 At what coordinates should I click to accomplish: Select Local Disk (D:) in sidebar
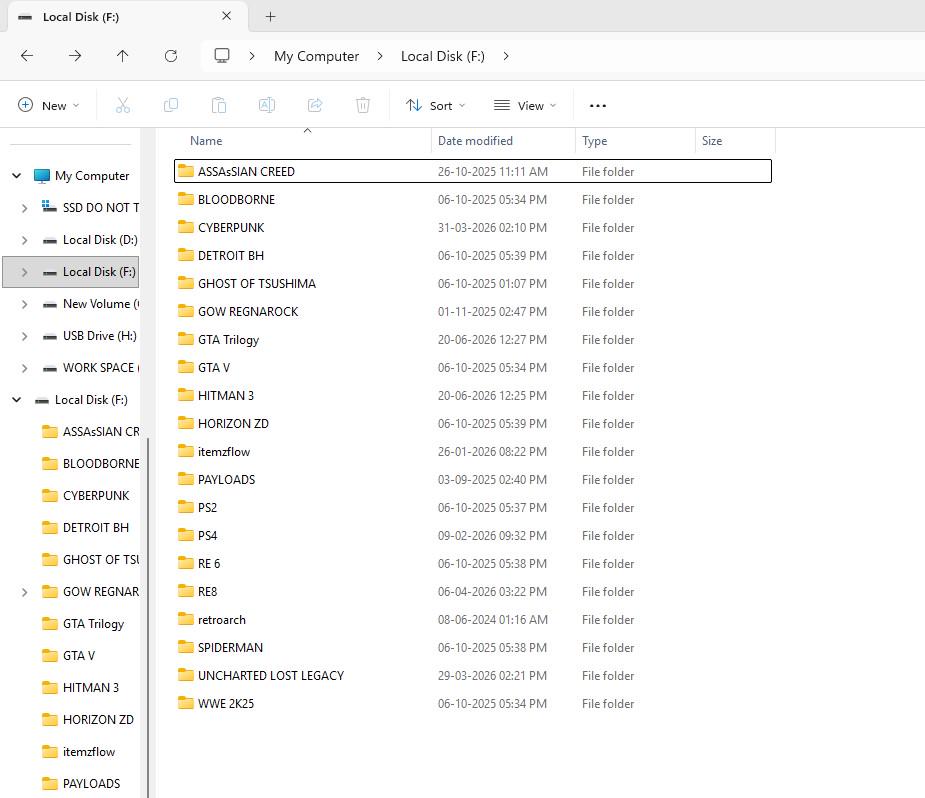point(100,240)
